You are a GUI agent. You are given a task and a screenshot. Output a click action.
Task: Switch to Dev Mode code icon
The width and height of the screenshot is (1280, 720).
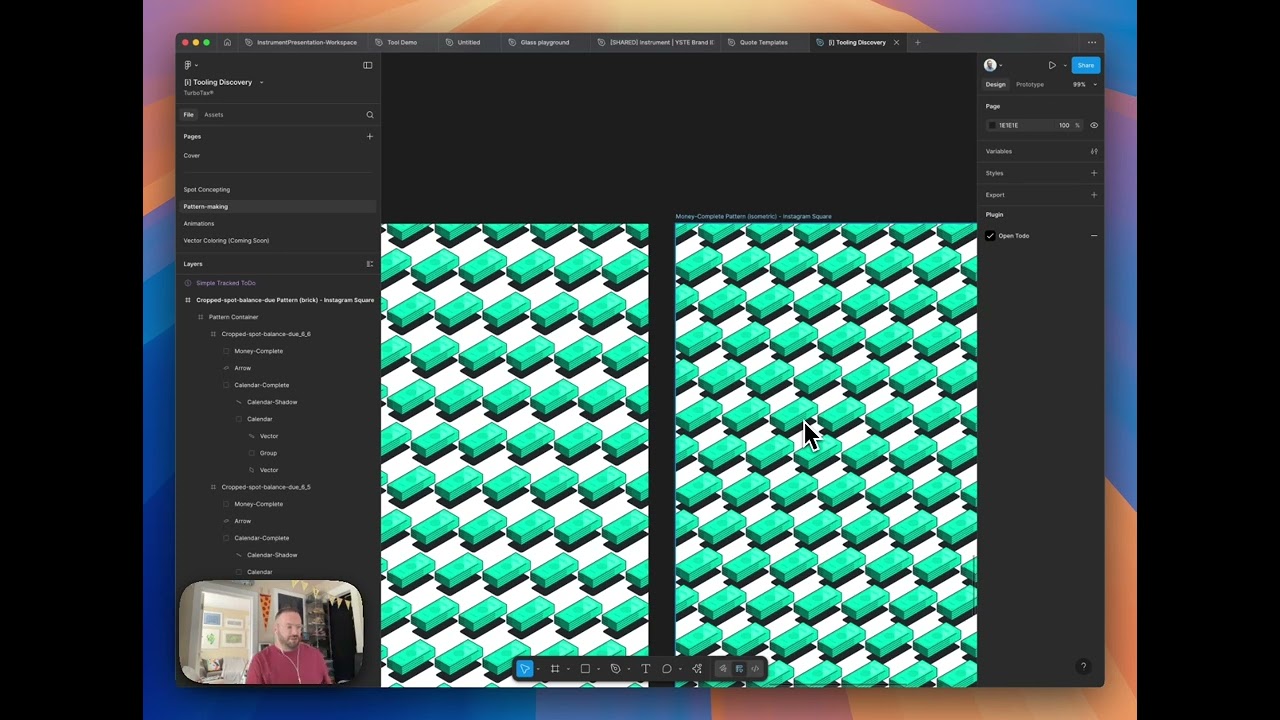point(755,669)
